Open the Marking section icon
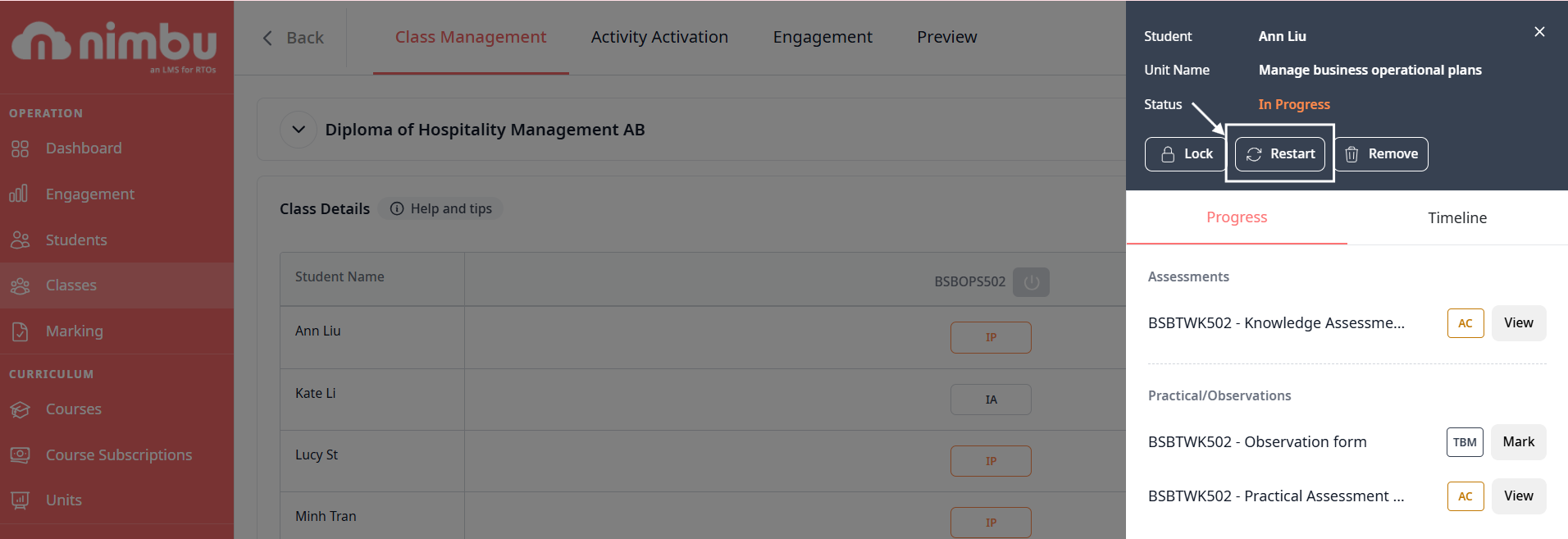1568x539 pixels. (x=20, y=331)
